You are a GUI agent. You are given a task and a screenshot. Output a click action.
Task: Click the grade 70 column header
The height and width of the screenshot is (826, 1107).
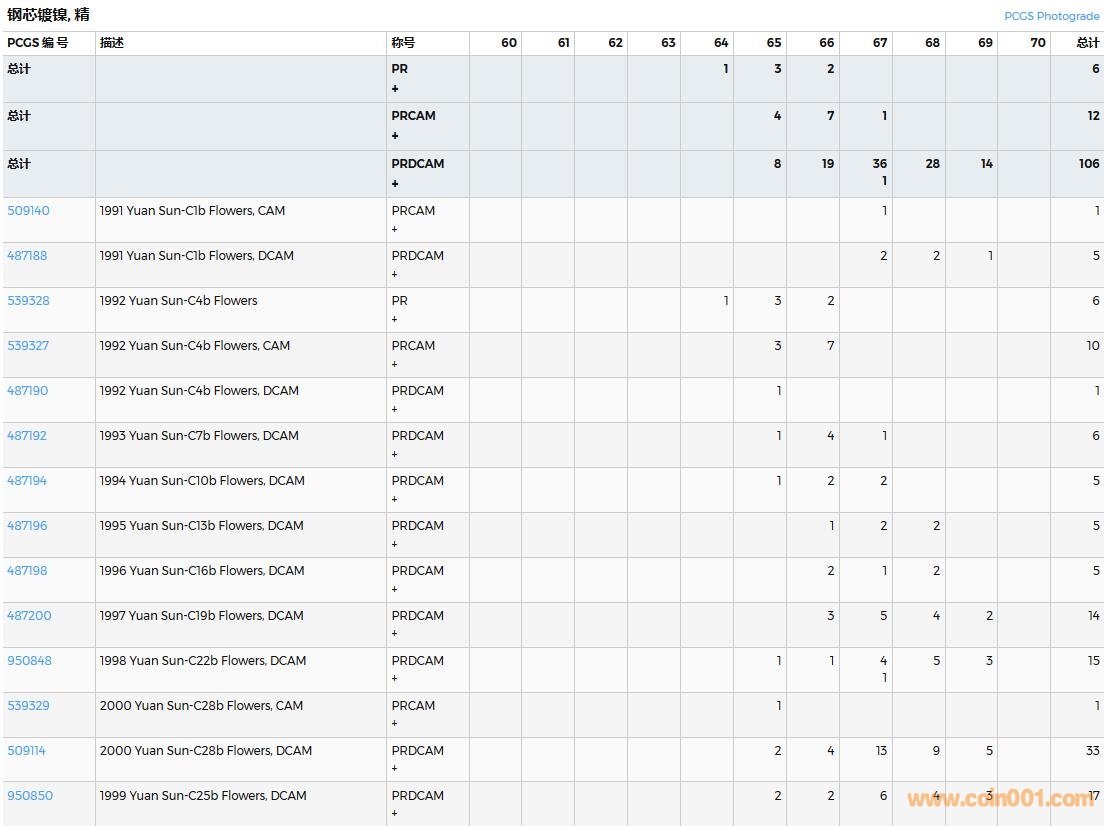[x=1037, y=43]
